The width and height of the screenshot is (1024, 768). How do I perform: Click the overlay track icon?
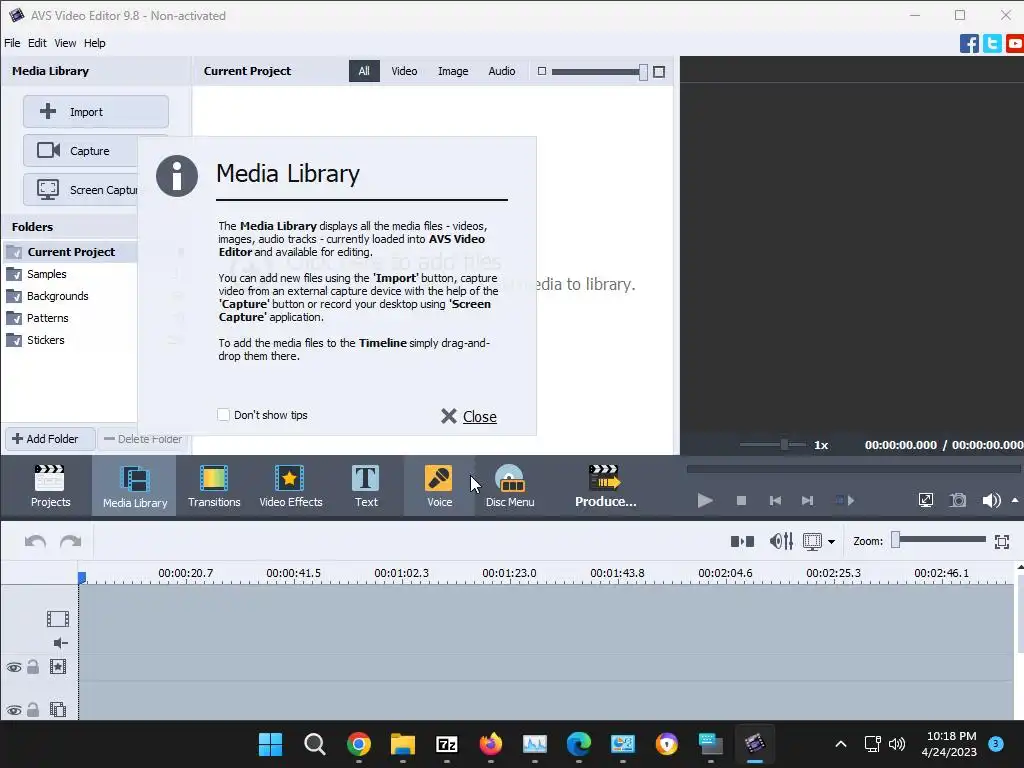[x=58, y=709]
